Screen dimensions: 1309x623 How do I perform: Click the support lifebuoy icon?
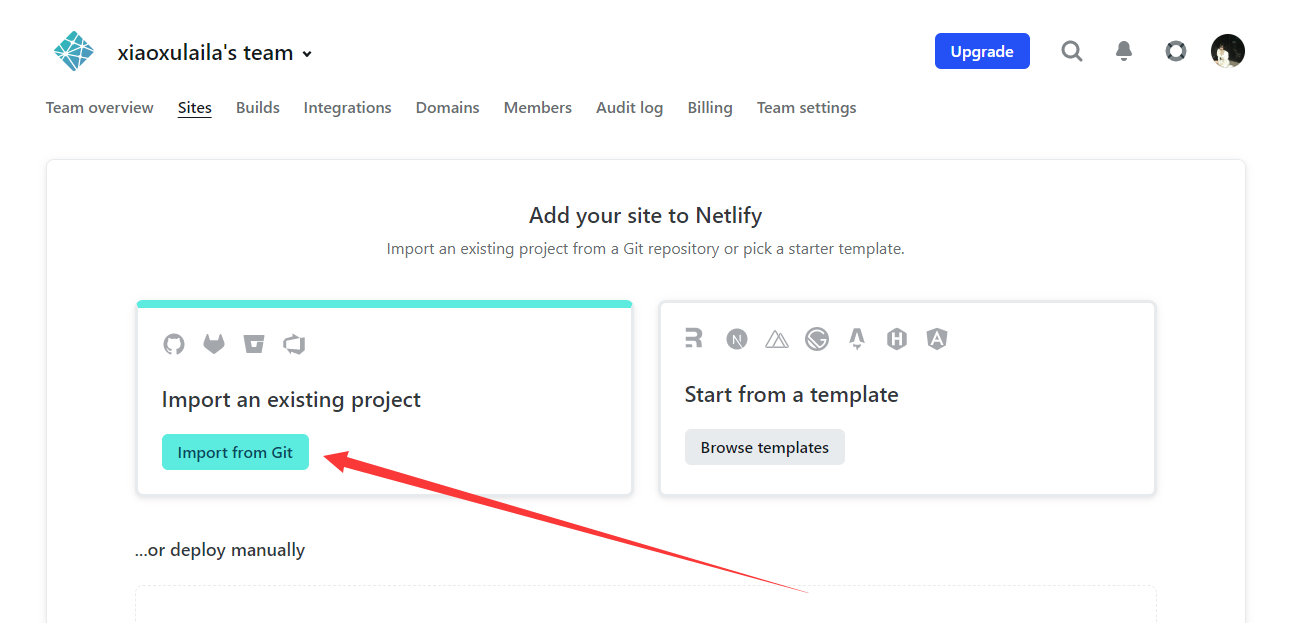click(x=1176, y=51)
